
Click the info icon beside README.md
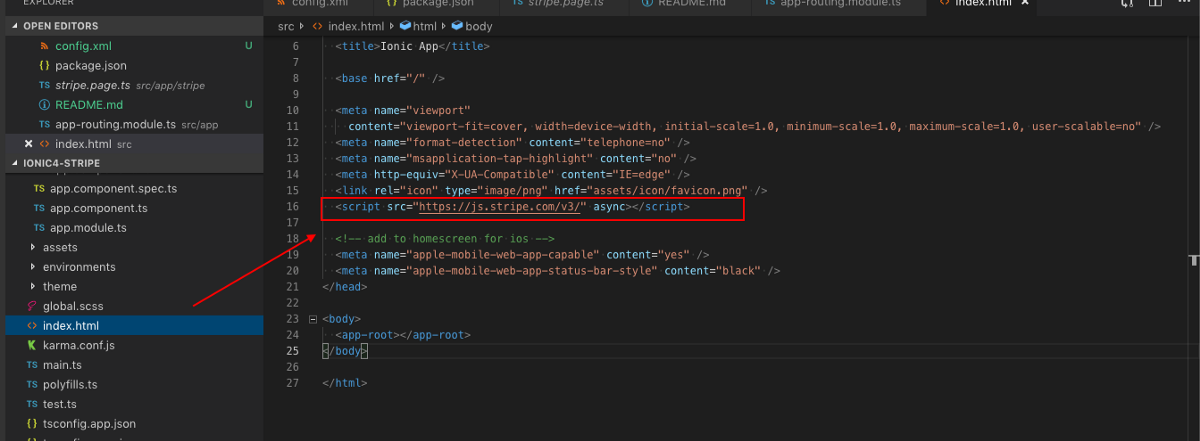pos(44,105)
